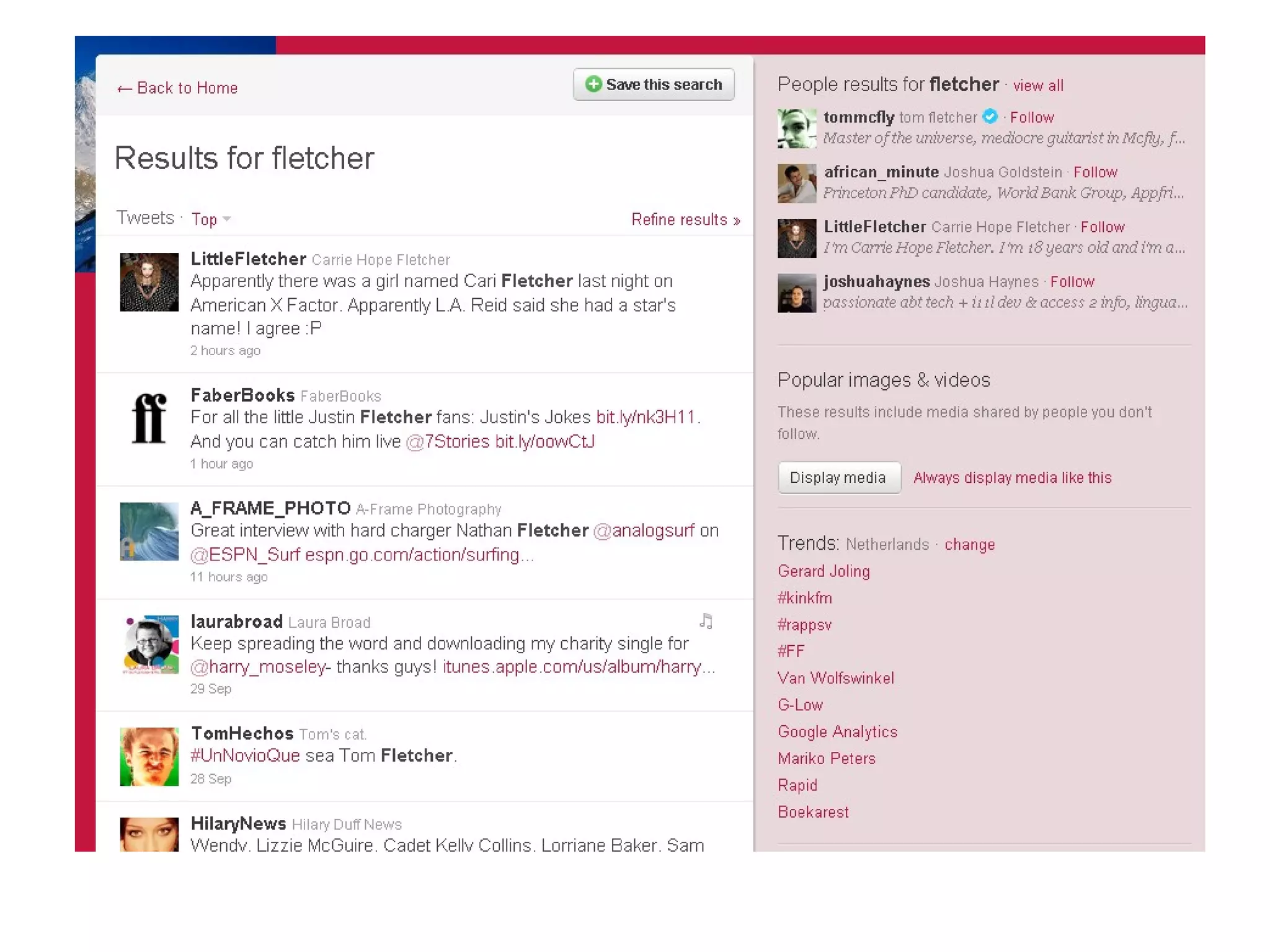The image size is (1270, 952).
Task: Click the music note icon on laurabroad tweet
Action: coord(706,621)
